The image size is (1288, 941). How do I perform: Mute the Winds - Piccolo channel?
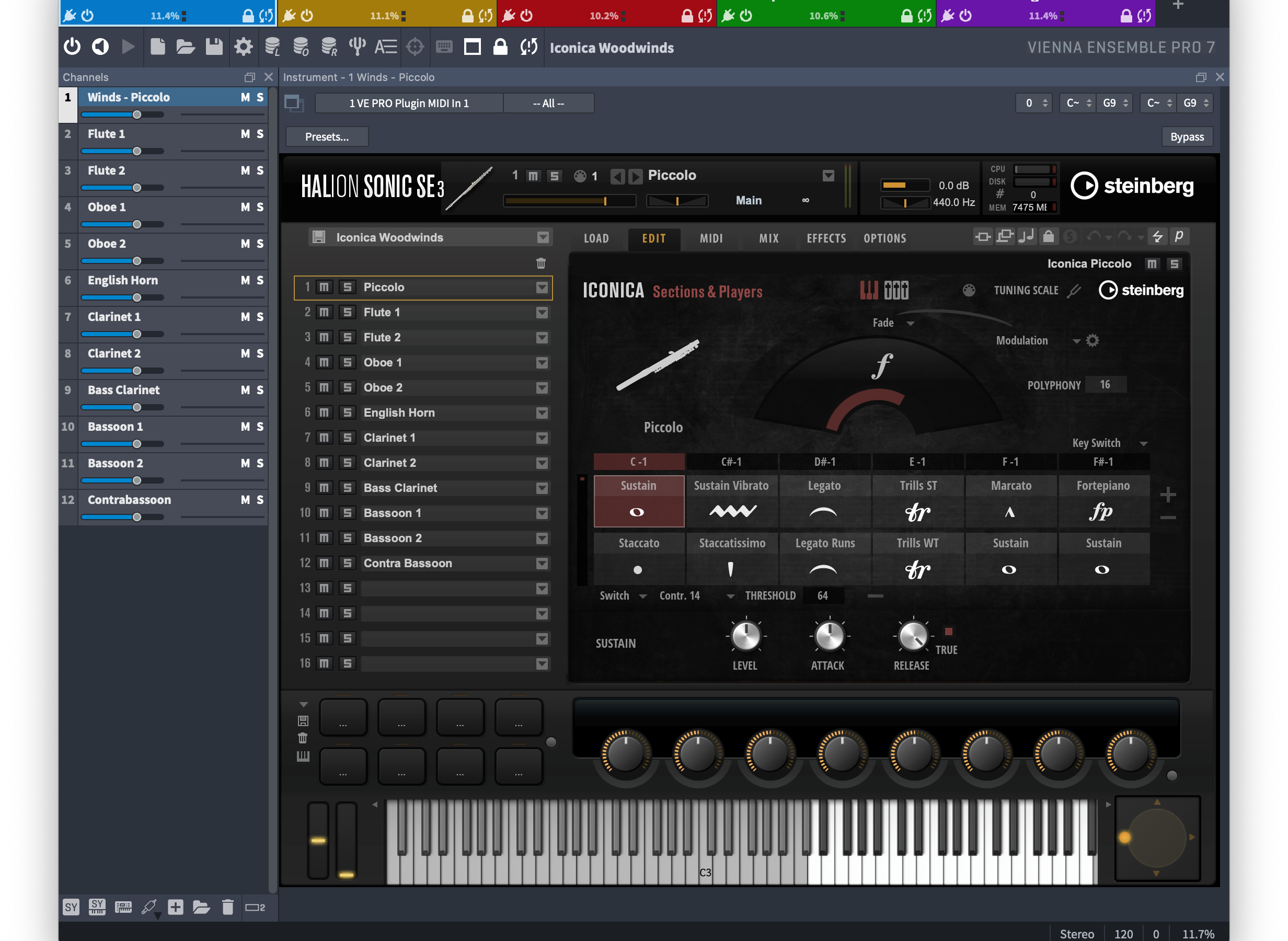pyautogui.click(x=245, y=97)
